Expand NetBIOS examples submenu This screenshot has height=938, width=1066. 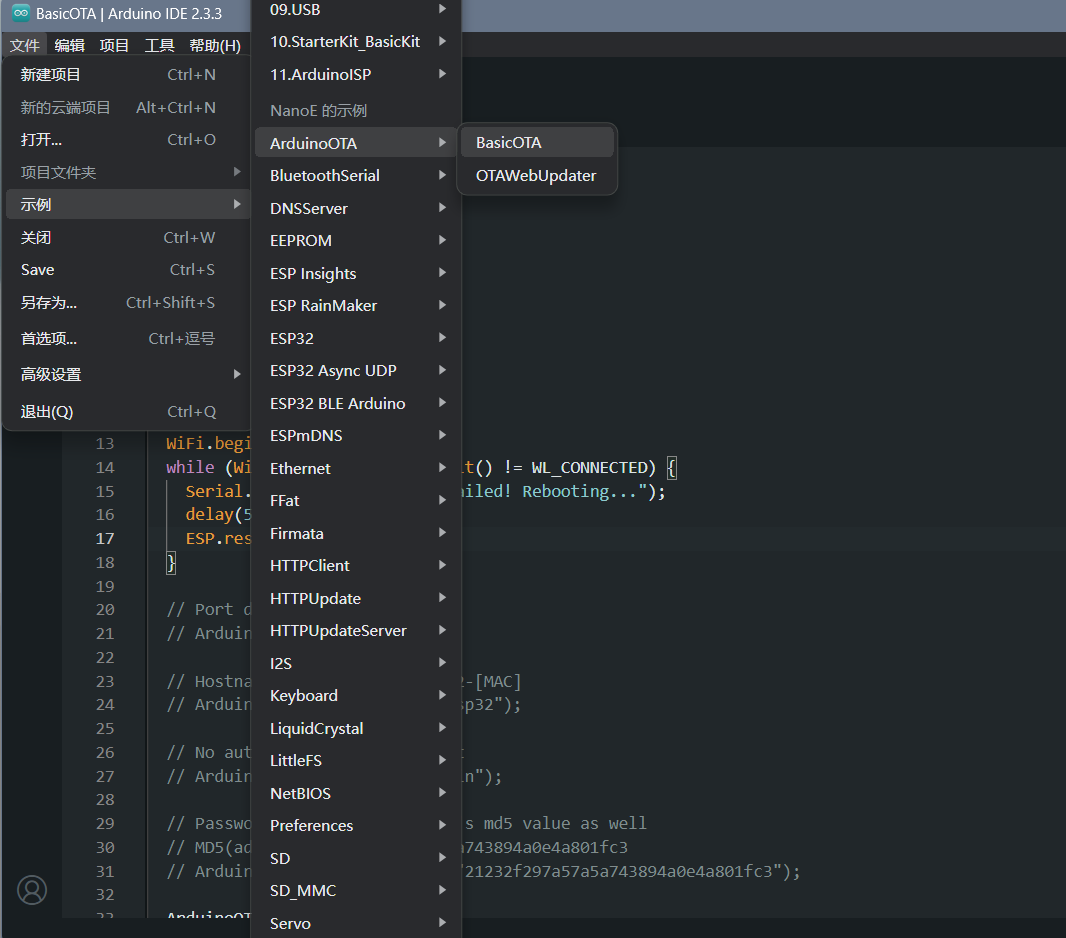[357, 793]
